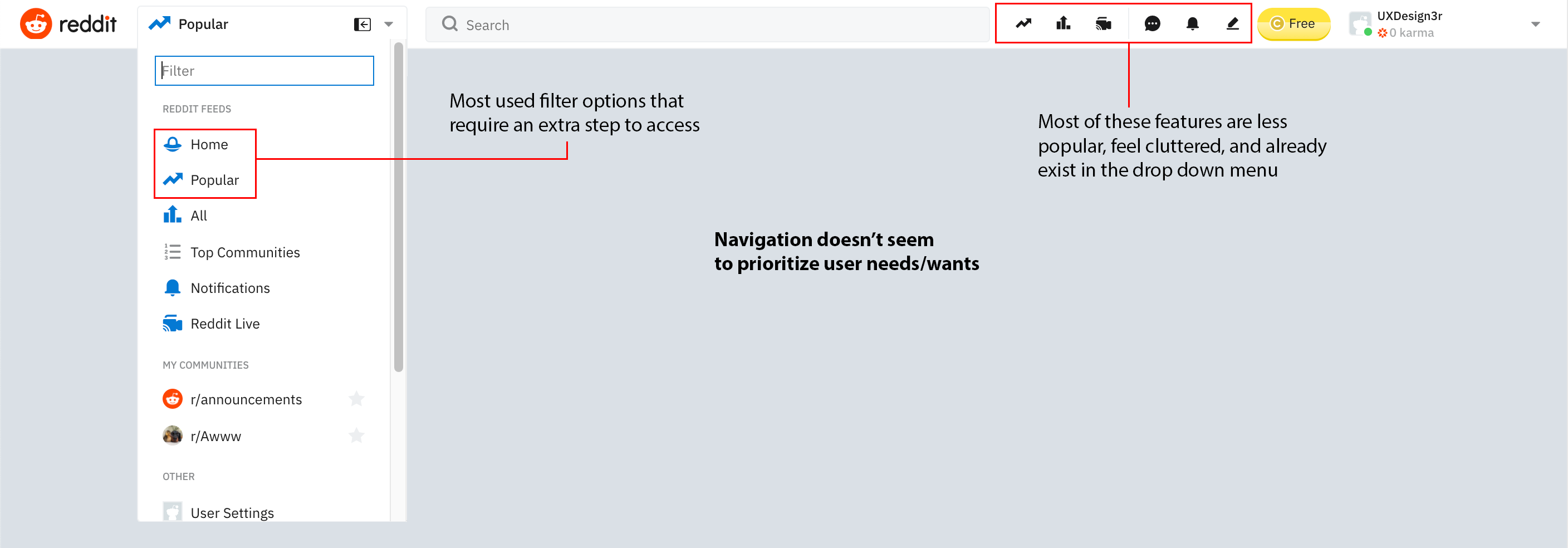Focus the Filter input field
Screen dimensions: 1568x548
264,71
